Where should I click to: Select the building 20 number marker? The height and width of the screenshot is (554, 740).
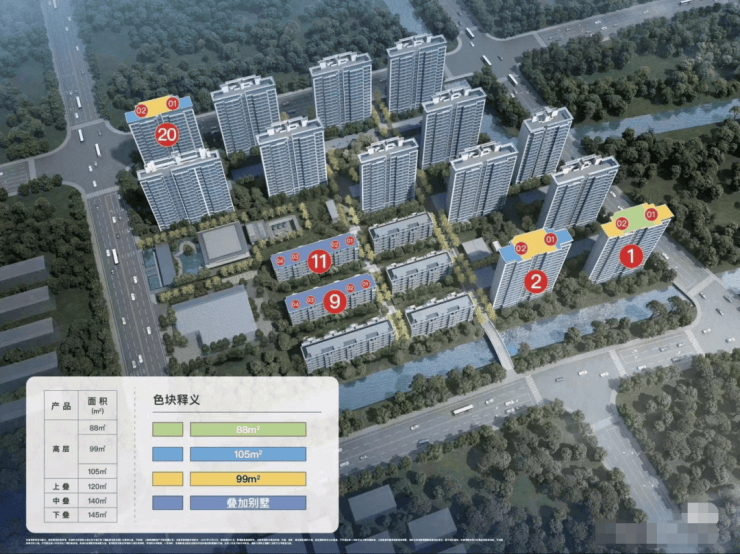point(167,135)
